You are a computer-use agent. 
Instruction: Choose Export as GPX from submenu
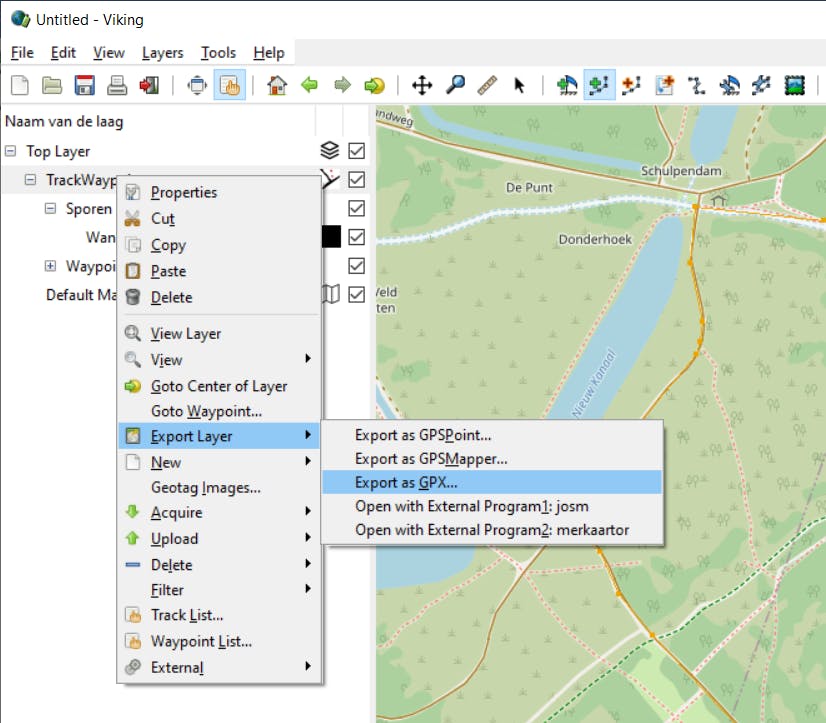pos(406,483)
